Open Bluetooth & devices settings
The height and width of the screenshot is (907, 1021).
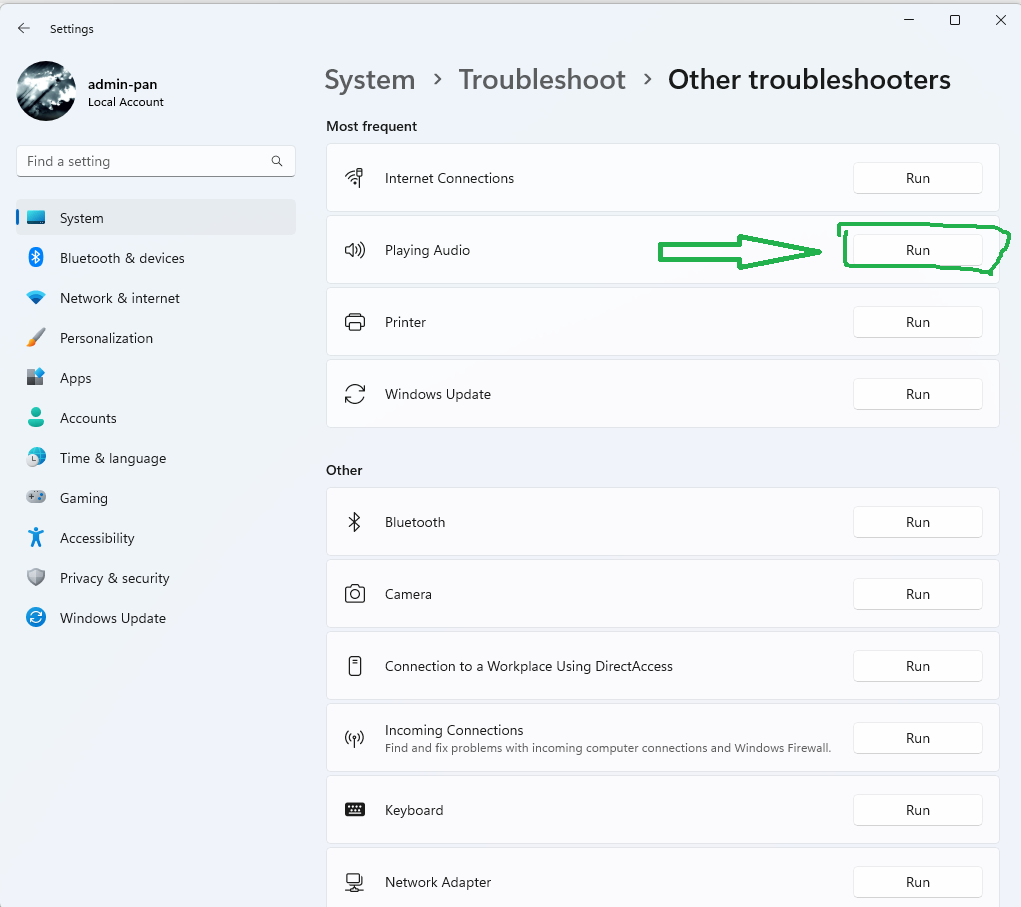[156, 258]
